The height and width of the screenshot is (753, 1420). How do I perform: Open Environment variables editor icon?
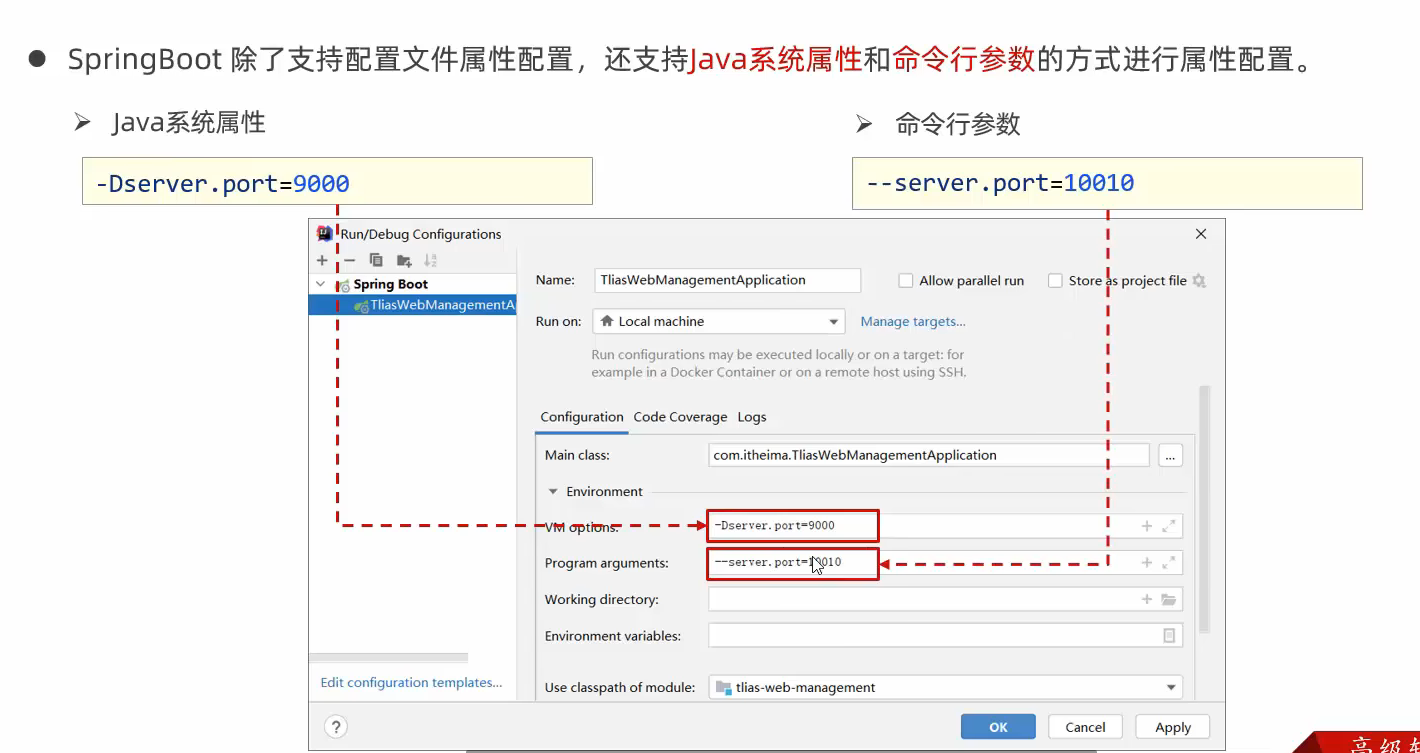click(x=1168, y=635)
